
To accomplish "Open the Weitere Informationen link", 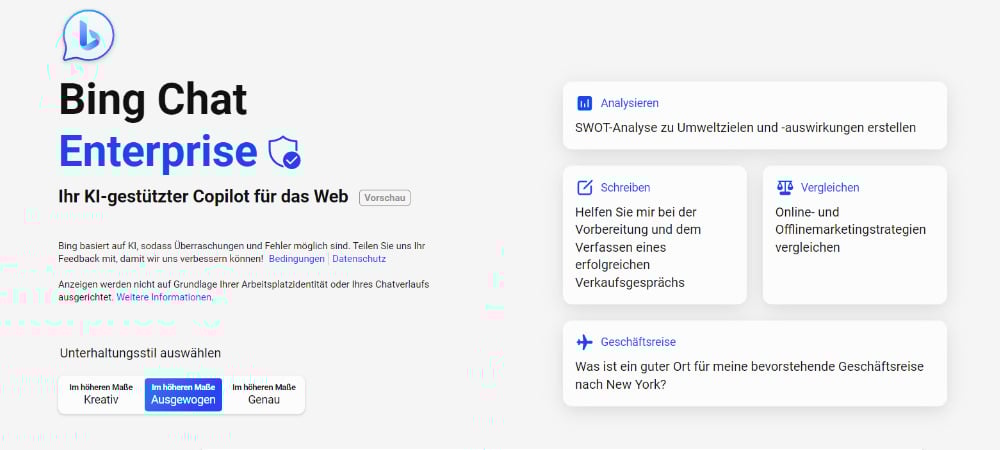I will [164, 298].
